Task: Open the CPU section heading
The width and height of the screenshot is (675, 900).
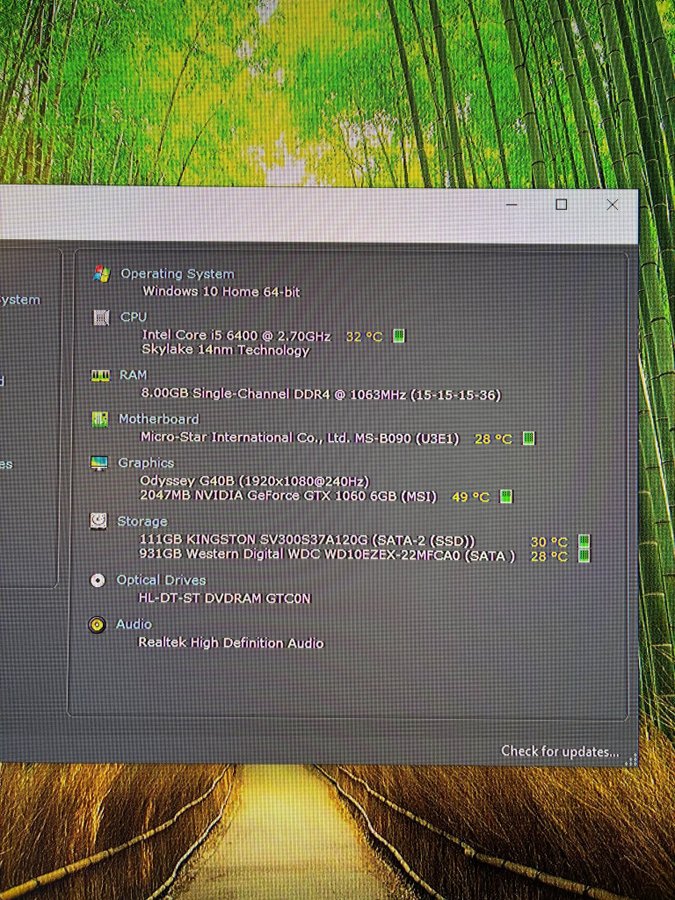Action: coord(133,317)
